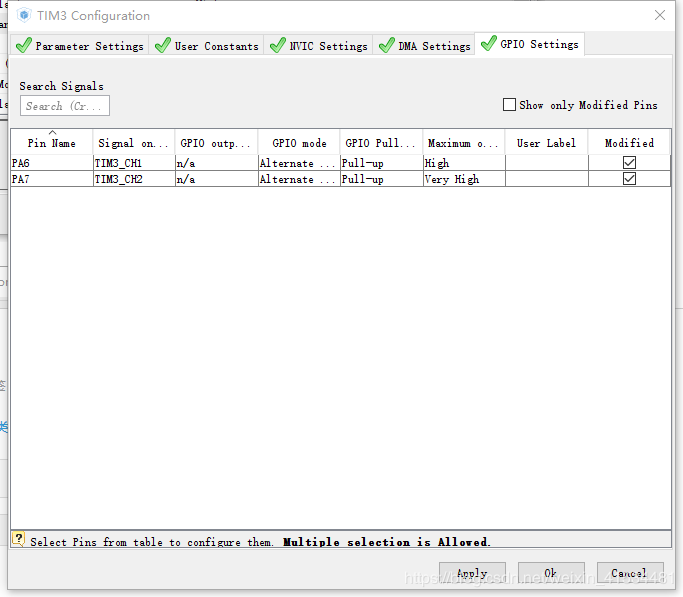Click Alternate mode cell for PA7
This screenshot has height=597, width=683.
click(x=299, y=179)
